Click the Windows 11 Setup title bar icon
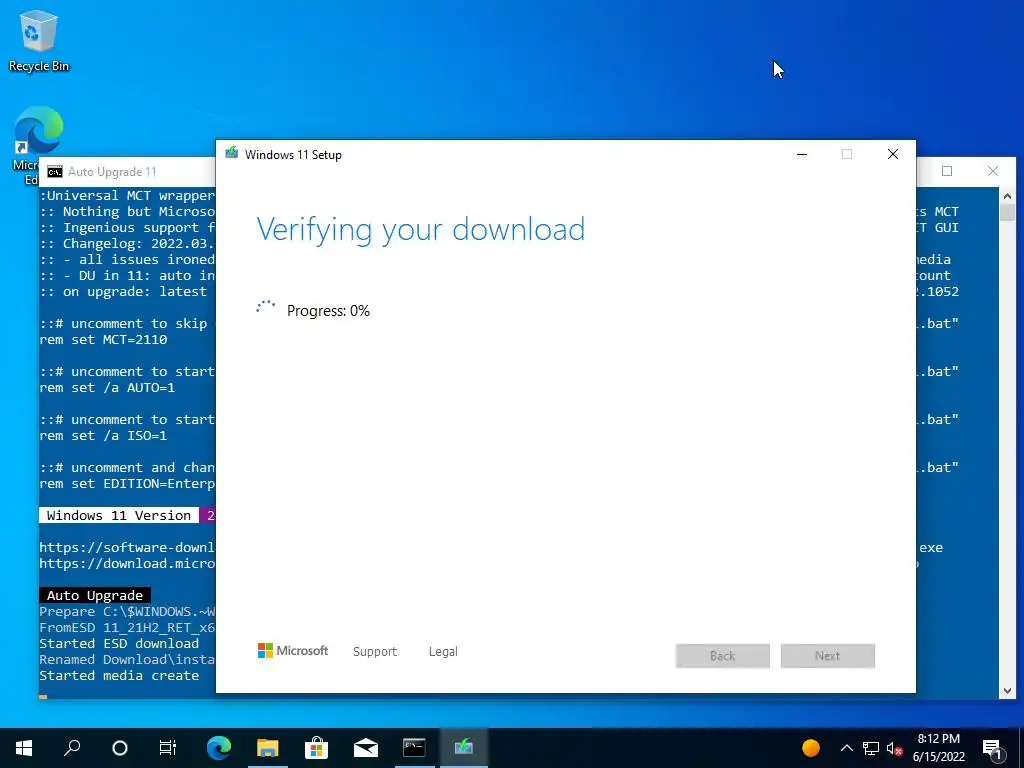Screen dimensions: 1024x768 click(231, 154)
